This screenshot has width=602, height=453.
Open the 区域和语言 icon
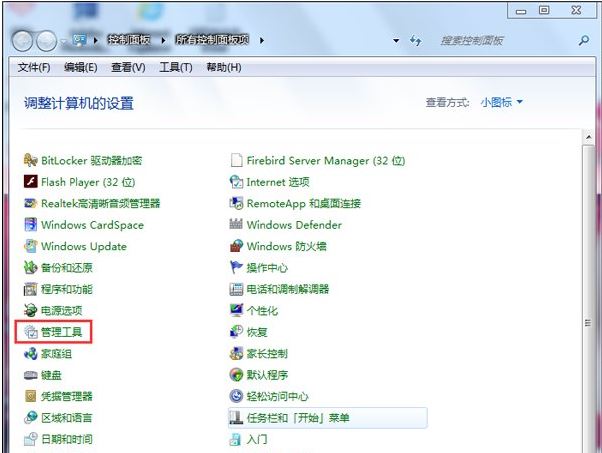tap(30, 418)
